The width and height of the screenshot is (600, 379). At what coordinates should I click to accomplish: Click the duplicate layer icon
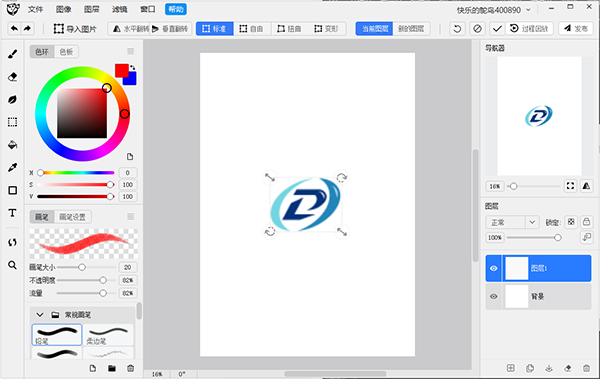tap(530, 368)
